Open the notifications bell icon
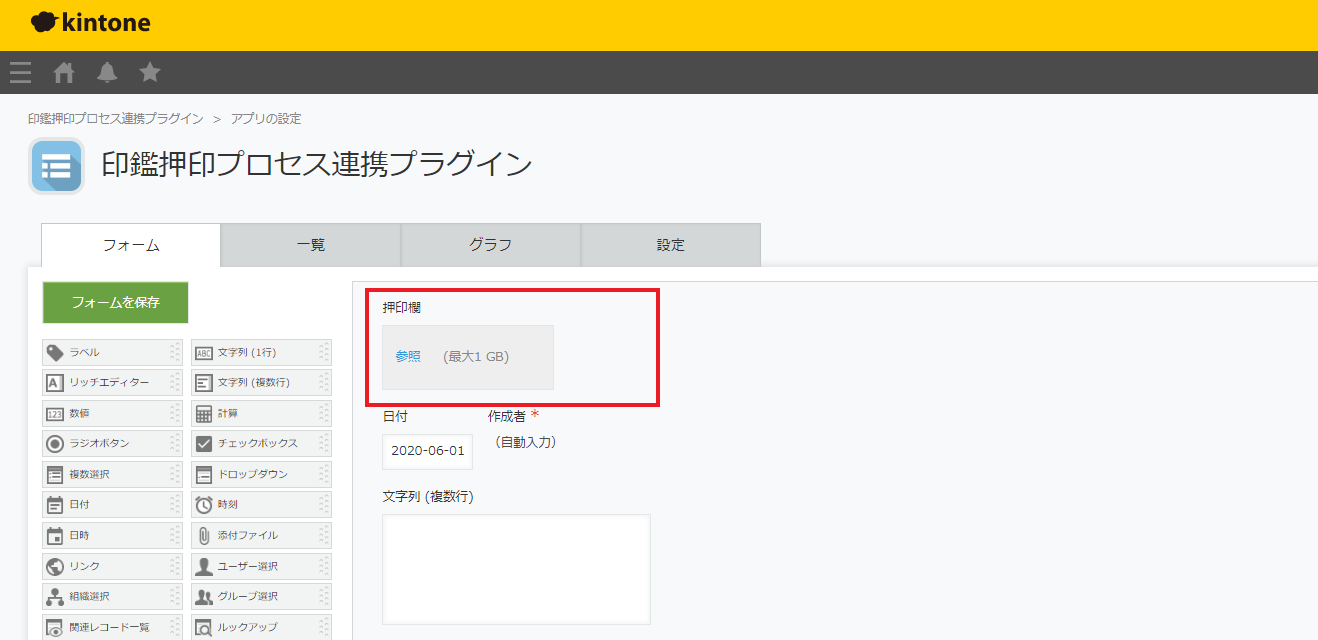1318x640 pixels. pyautogui.click(x=107, y=72)
